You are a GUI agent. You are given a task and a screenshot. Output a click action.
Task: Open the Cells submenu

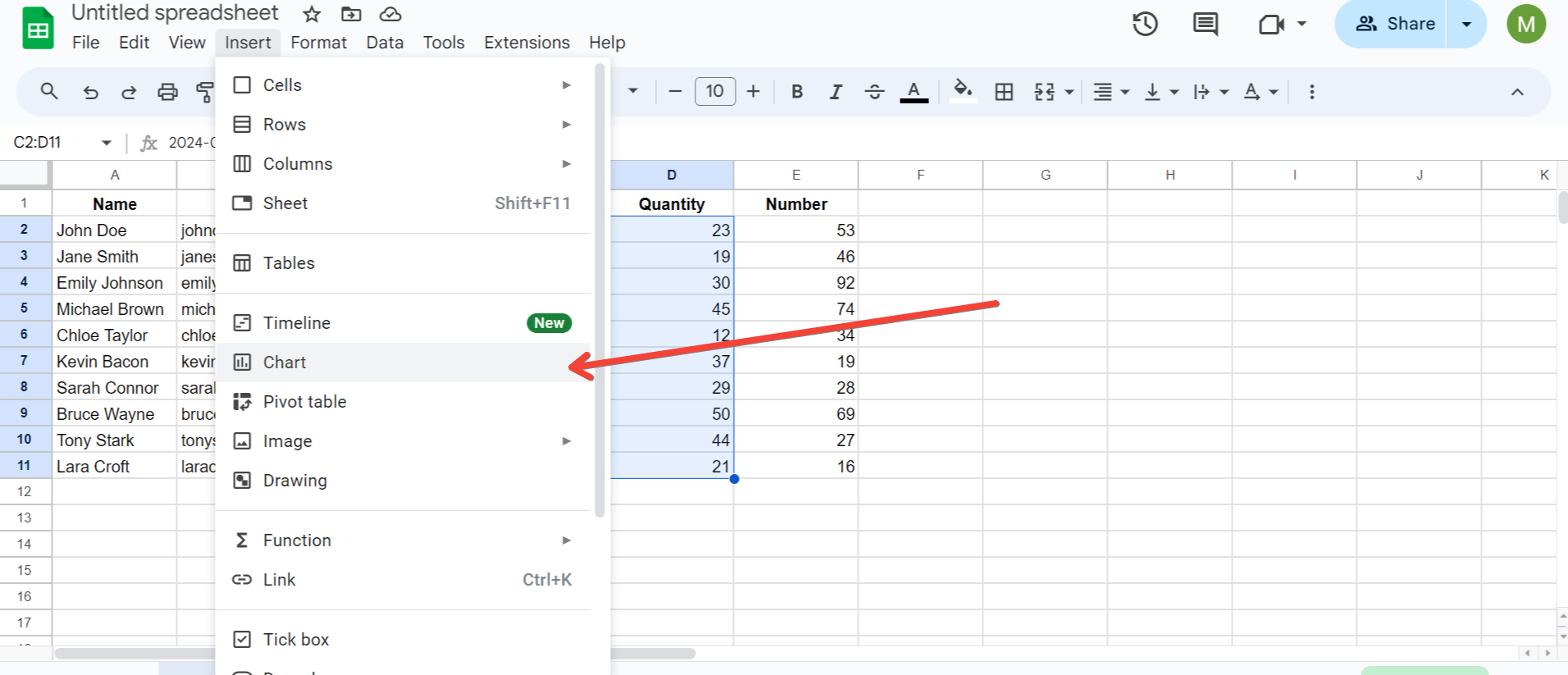[x=403, y=85]
